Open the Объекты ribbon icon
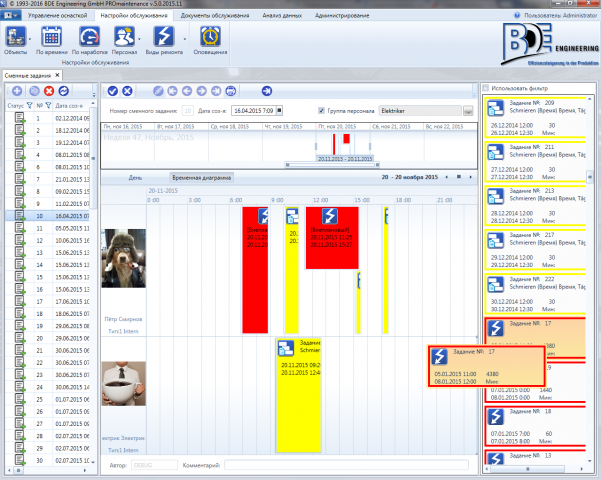The image size is (601, 480). pos(15,37)
